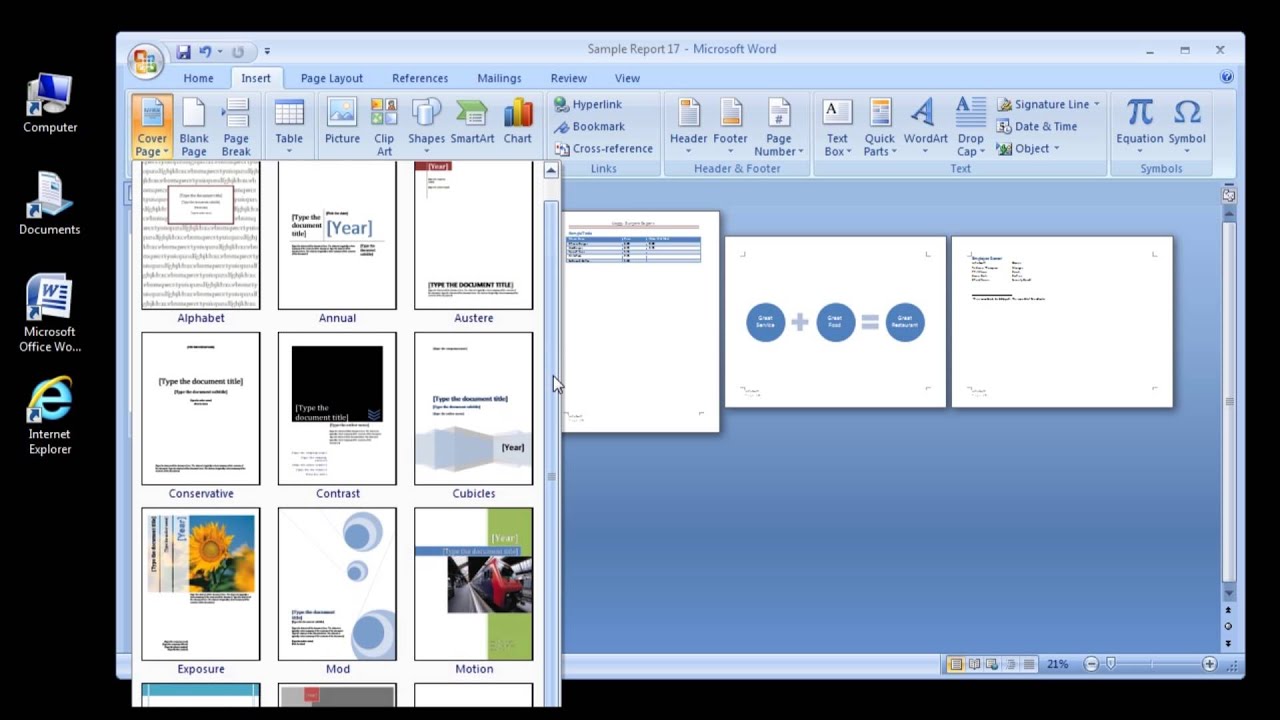Screen dimensions: 1280x720
Task: Click the Cross-reference button
Action: coord(603,148)
